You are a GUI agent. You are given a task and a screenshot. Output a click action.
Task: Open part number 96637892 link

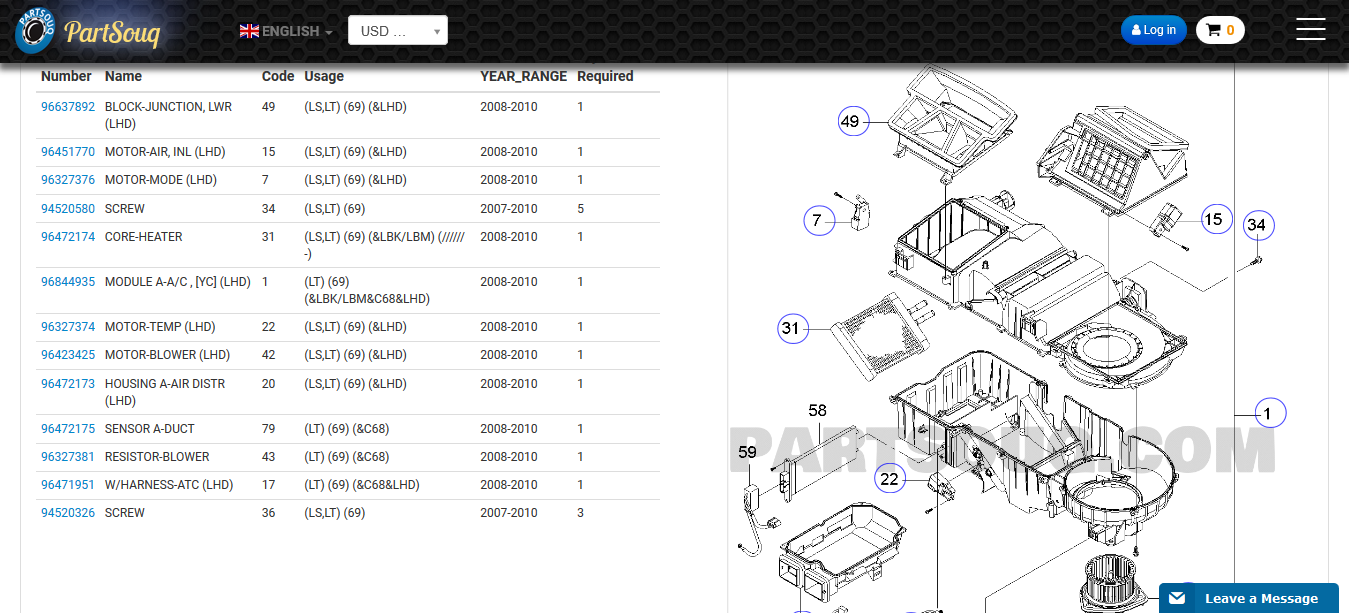tap(68, 107)
